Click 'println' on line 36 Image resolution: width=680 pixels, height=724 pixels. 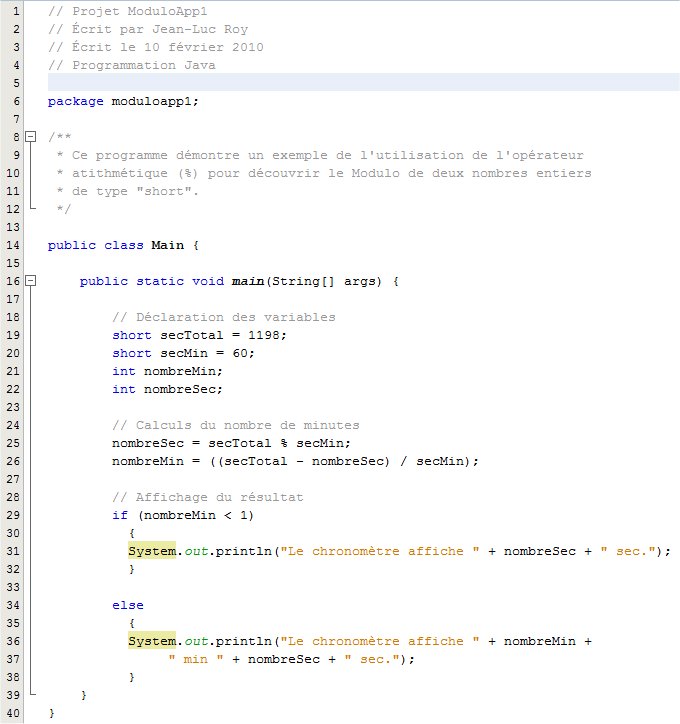(x=244, y=641)
